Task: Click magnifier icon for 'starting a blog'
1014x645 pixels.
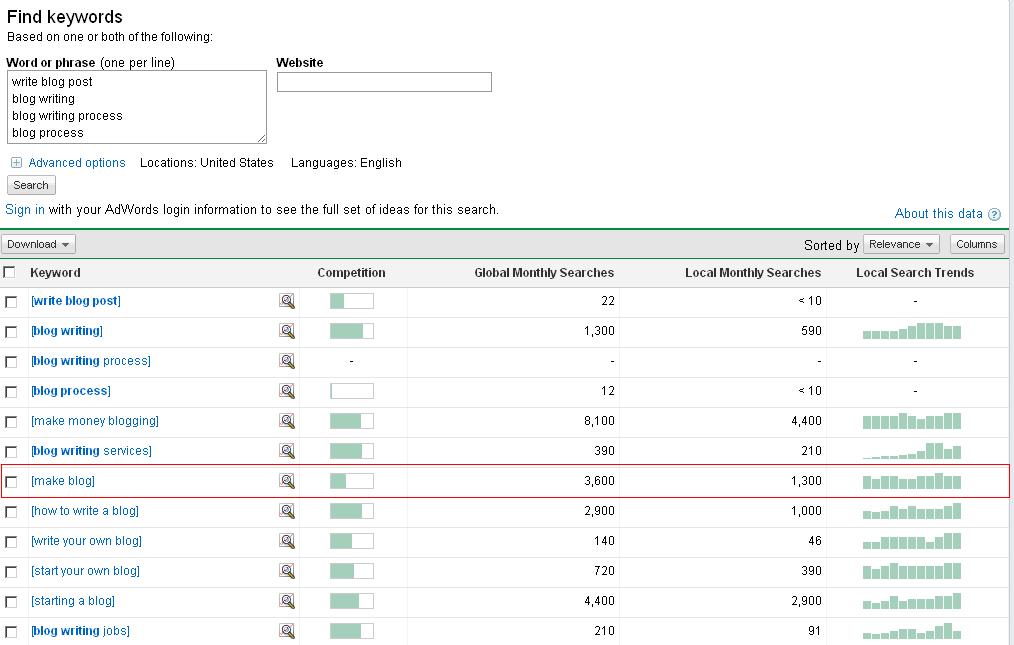Action: click(287, 601)
